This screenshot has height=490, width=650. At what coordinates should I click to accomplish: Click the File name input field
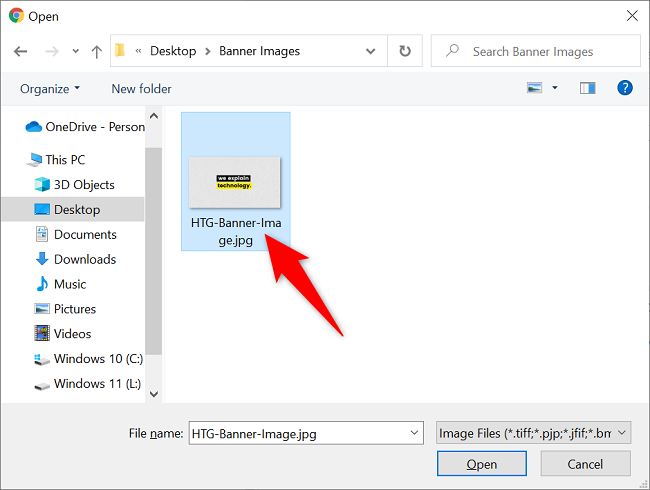click(x=306, y=433)
